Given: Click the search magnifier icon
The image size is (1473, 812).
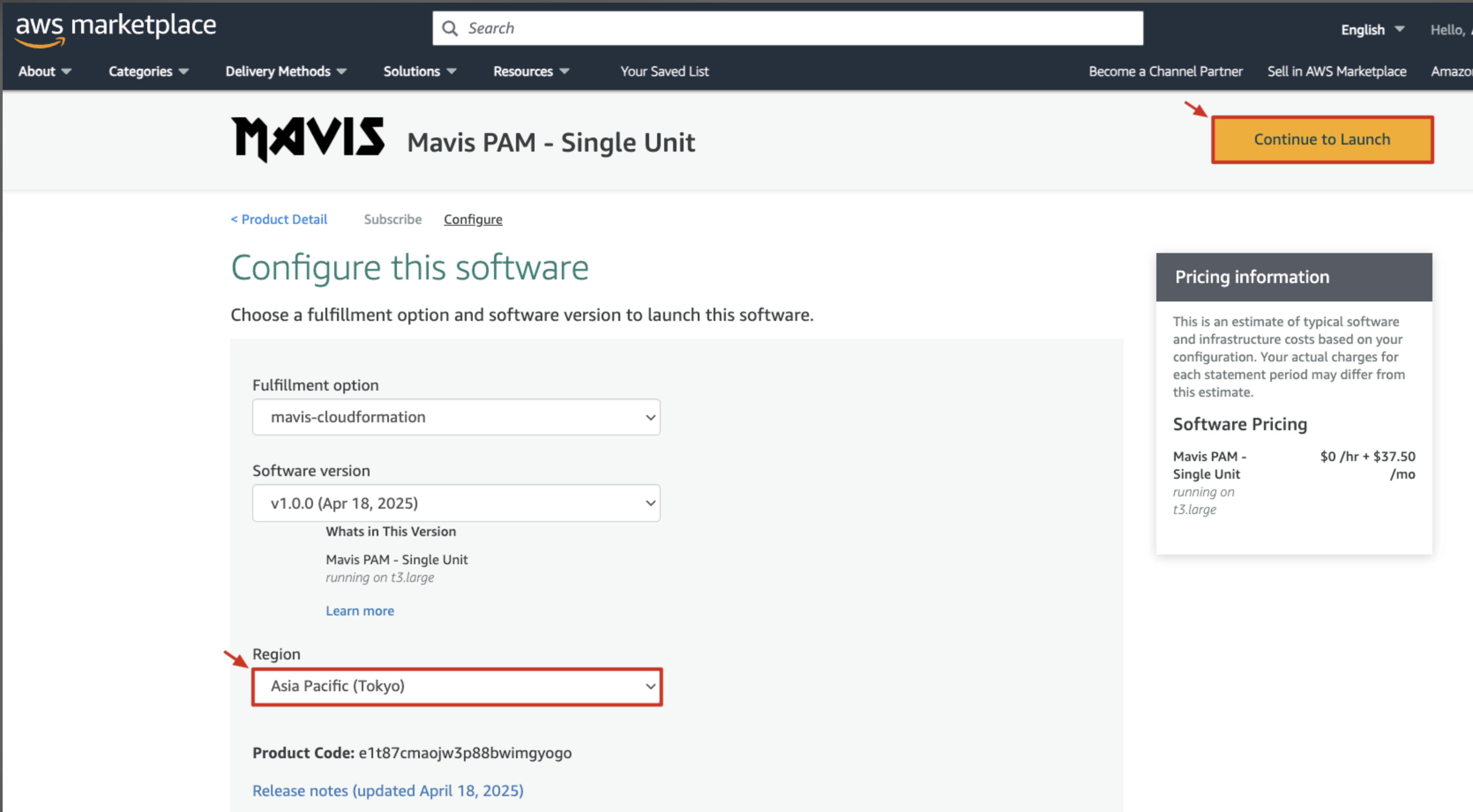Looking at the screenshot, I should pyautogui.click(x=450, y=29).
